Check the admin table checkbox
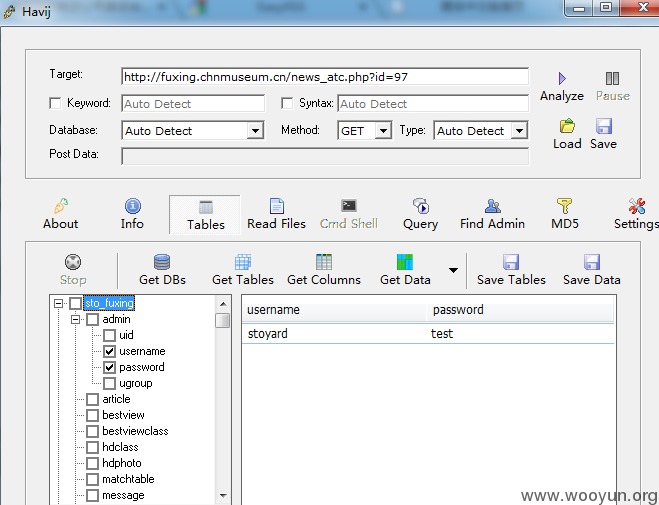 [x=92, y=319]
